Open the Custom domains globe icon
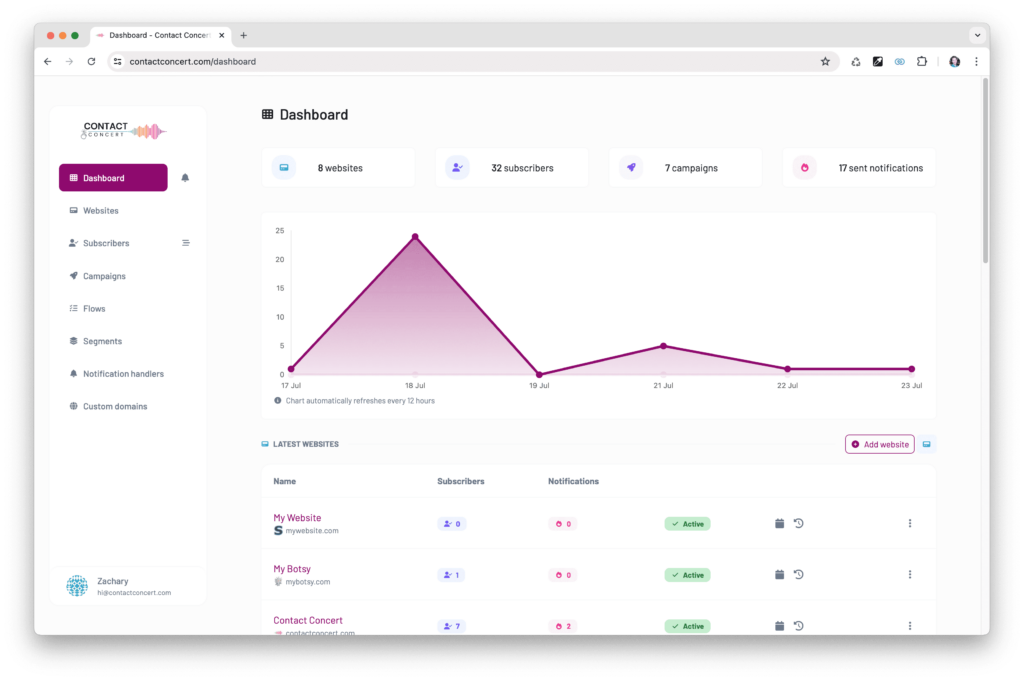This screenshot has width=1024, height=680. [72, 406]
